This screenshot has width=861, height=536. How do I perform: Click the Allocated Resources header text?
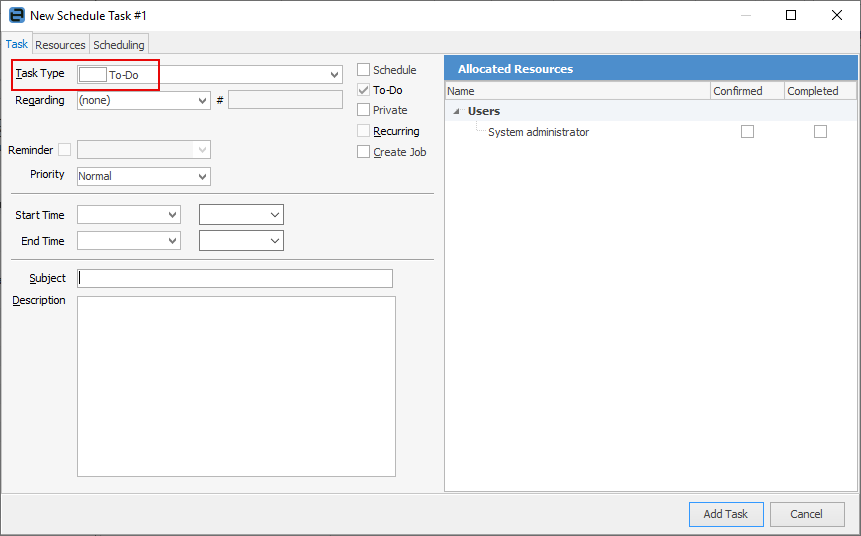(516, 69)
